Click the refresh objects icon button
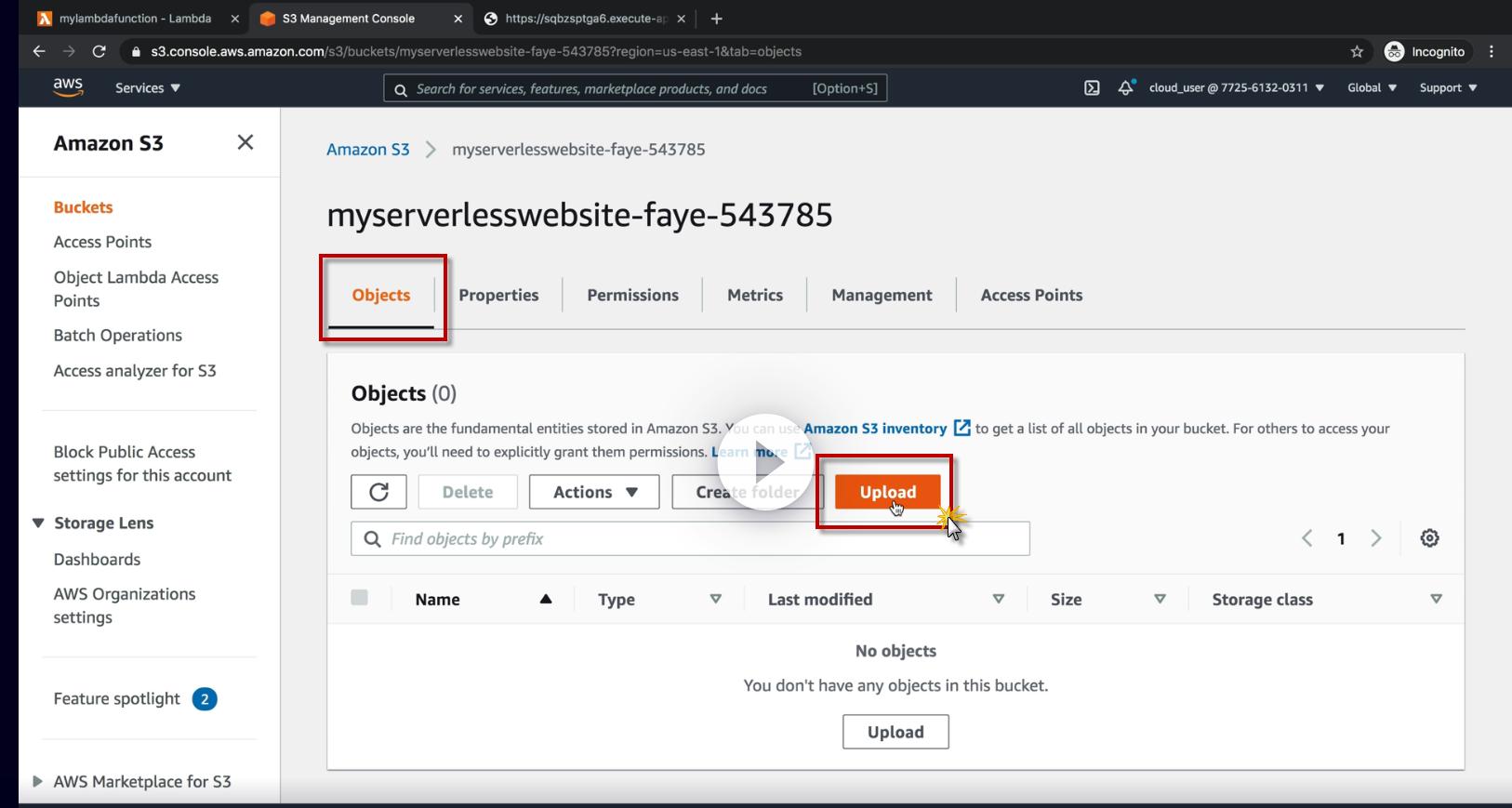Viewport: 1512px width, 808px height. pyautogui.click(x=378, y=492)
